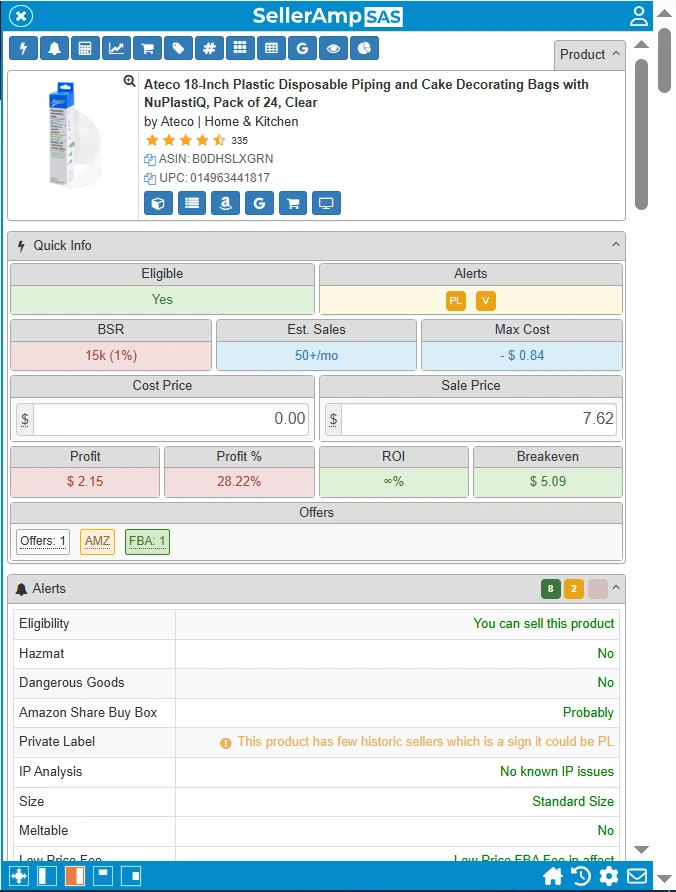The image size is (676, 892).
Task: Click the Max Cost value '- $ 0.84'
Action: (522, 356)
